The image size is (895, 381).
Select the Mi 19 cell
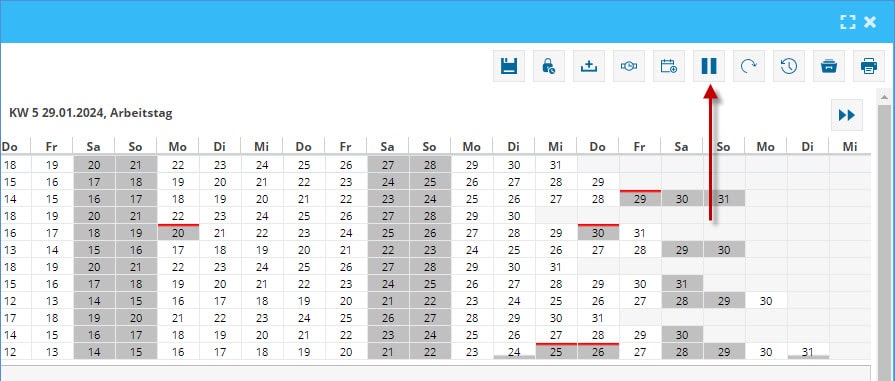click(261, 250)
